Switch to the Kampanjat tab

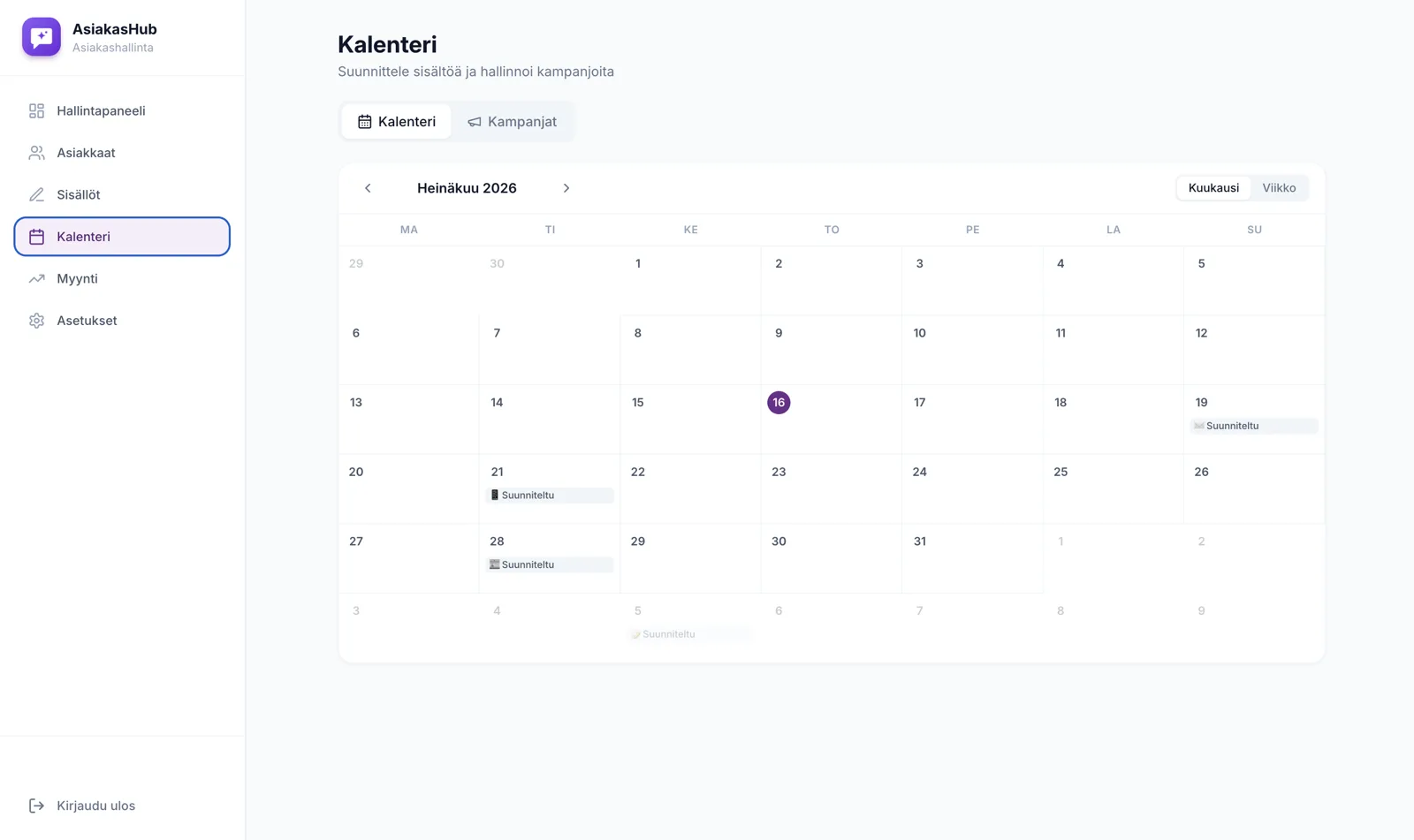coord(512,122)
